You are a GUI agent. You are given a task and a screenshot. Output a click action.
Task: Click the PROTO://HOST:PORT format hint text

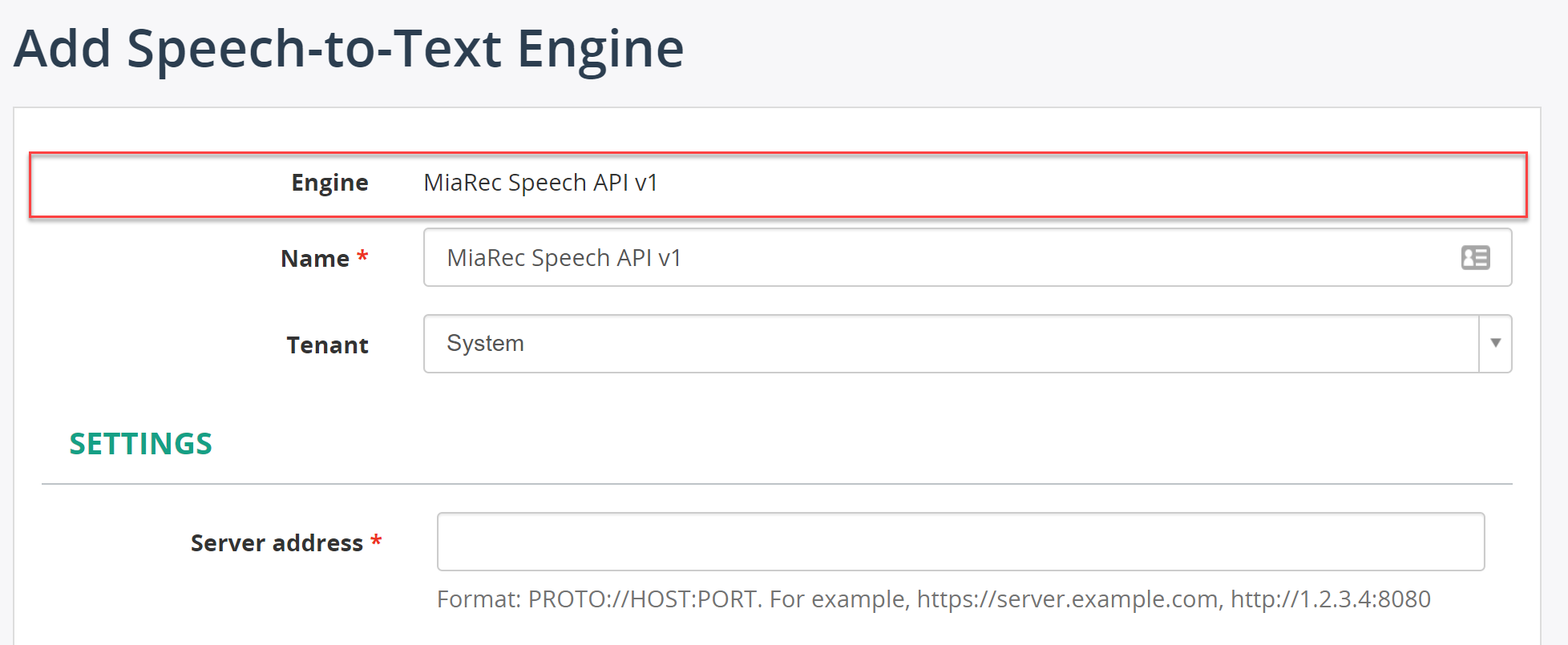coord(643,599)
